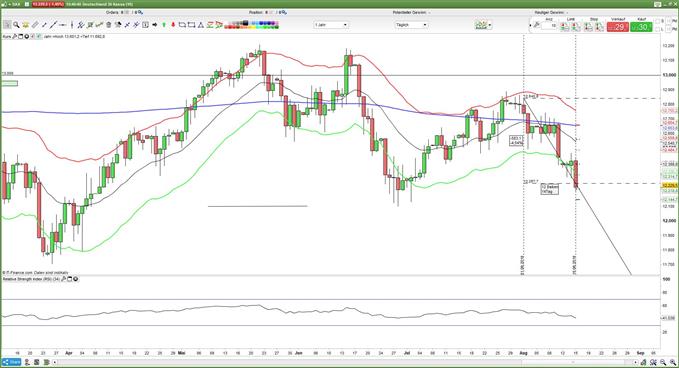Select the cursor pointer tool
Viewport: 679px width, 368px height.
pos(7,25)
